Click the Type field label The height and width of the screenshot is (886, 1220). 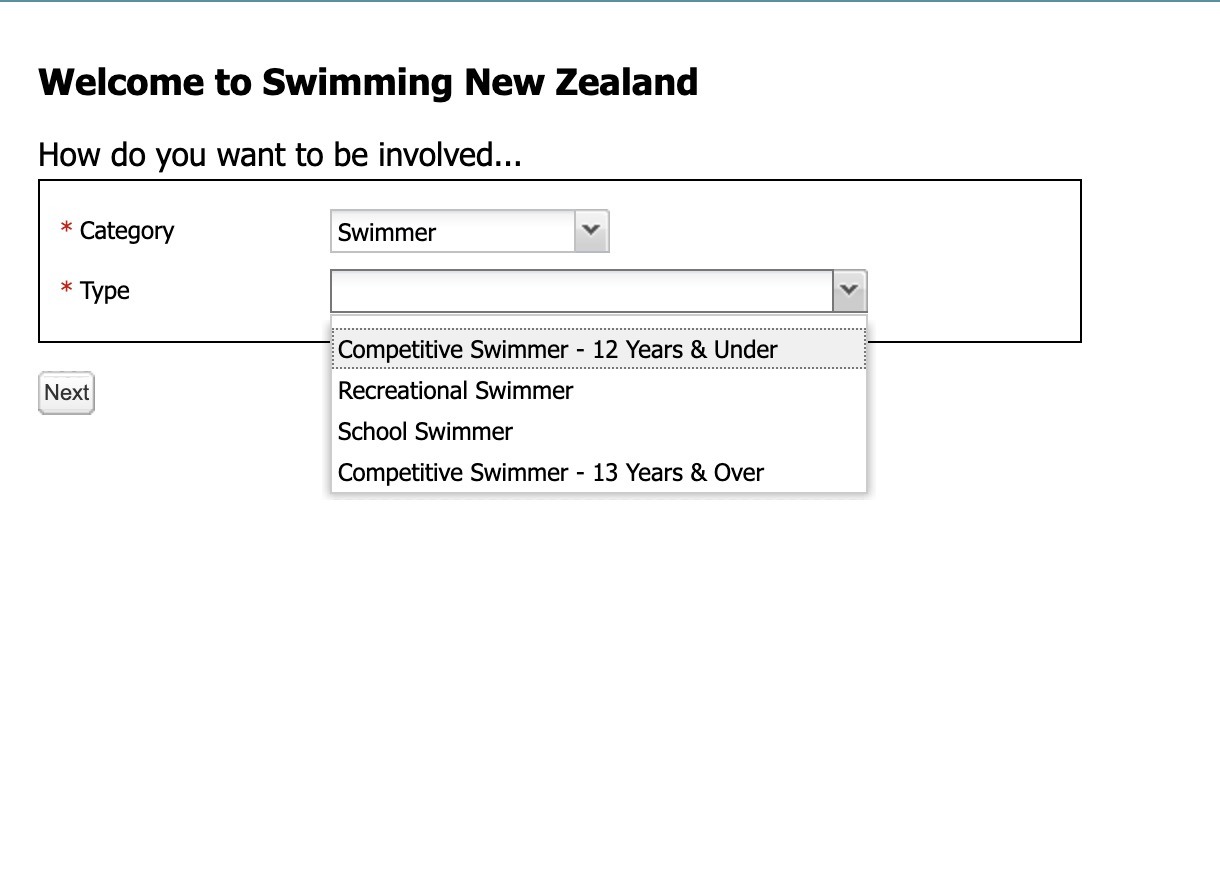105,291
